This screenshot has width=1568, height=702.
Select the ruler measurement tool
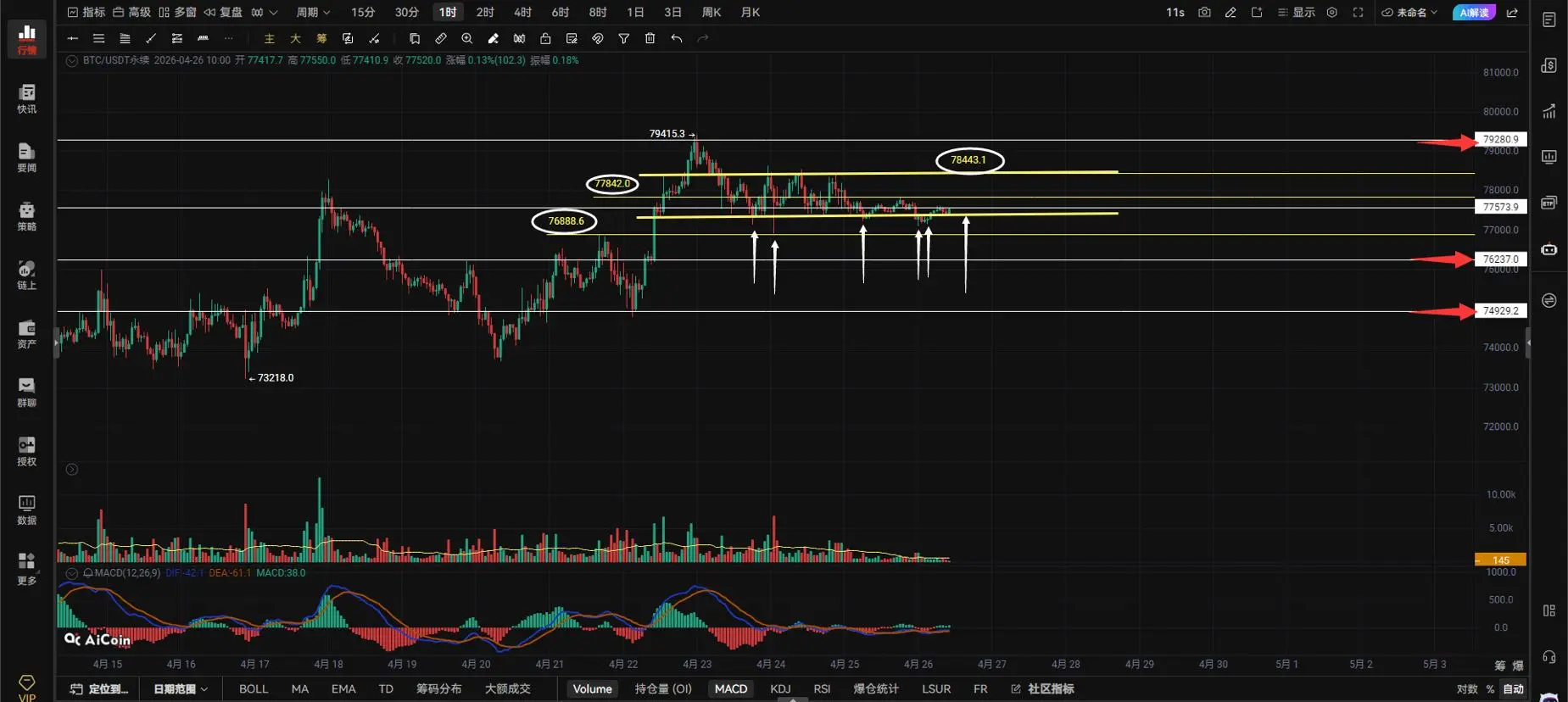click(441, 38)
